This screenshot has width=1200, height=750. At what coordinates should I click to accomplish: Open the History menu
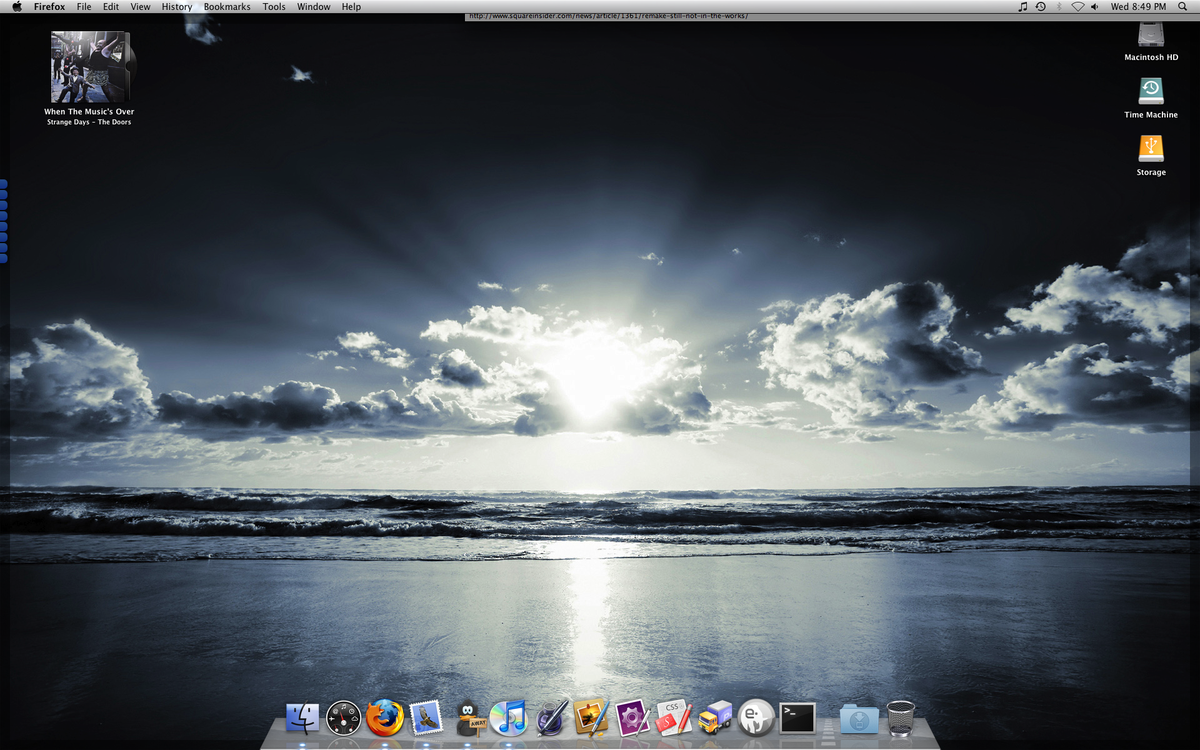coord(177,7)
